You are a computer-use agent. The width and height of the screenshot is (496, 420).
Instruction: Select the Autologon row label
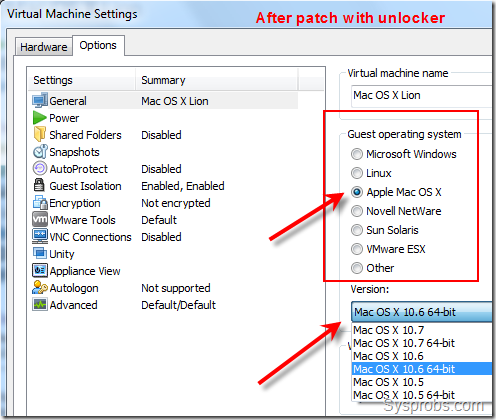74,288
